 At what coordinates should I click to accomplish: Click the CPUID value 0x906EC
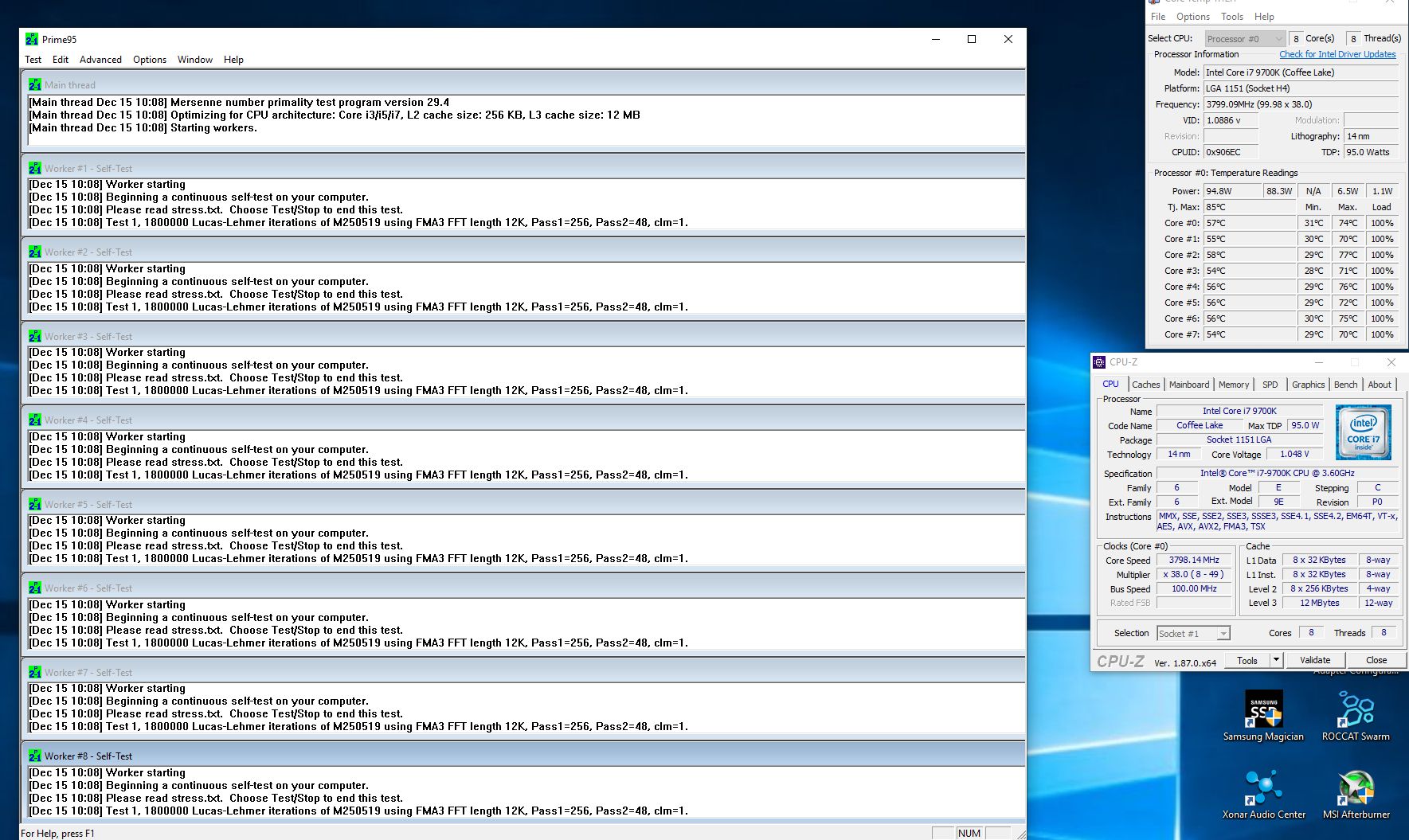pos(1231,152)
